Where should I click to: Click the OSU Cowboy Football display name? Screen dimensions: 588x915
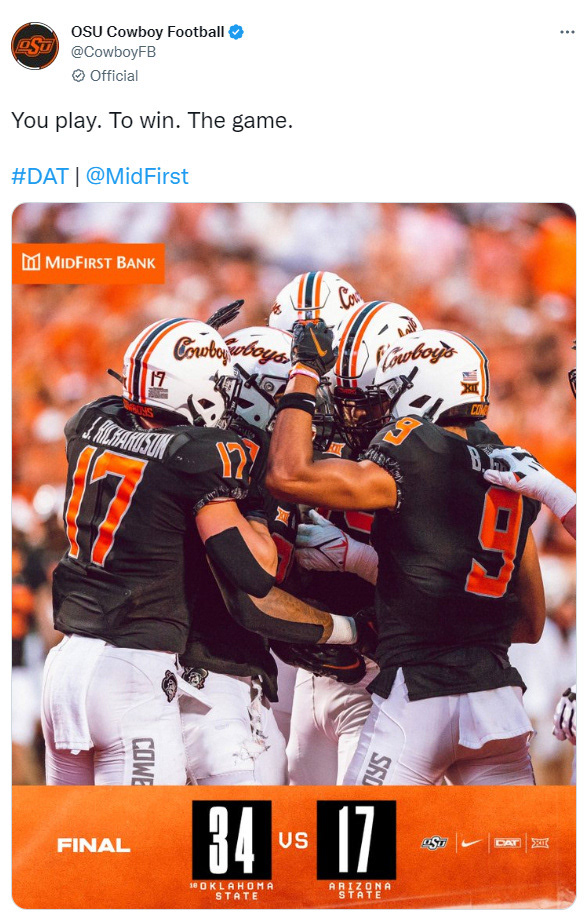[x=148, y=32]
